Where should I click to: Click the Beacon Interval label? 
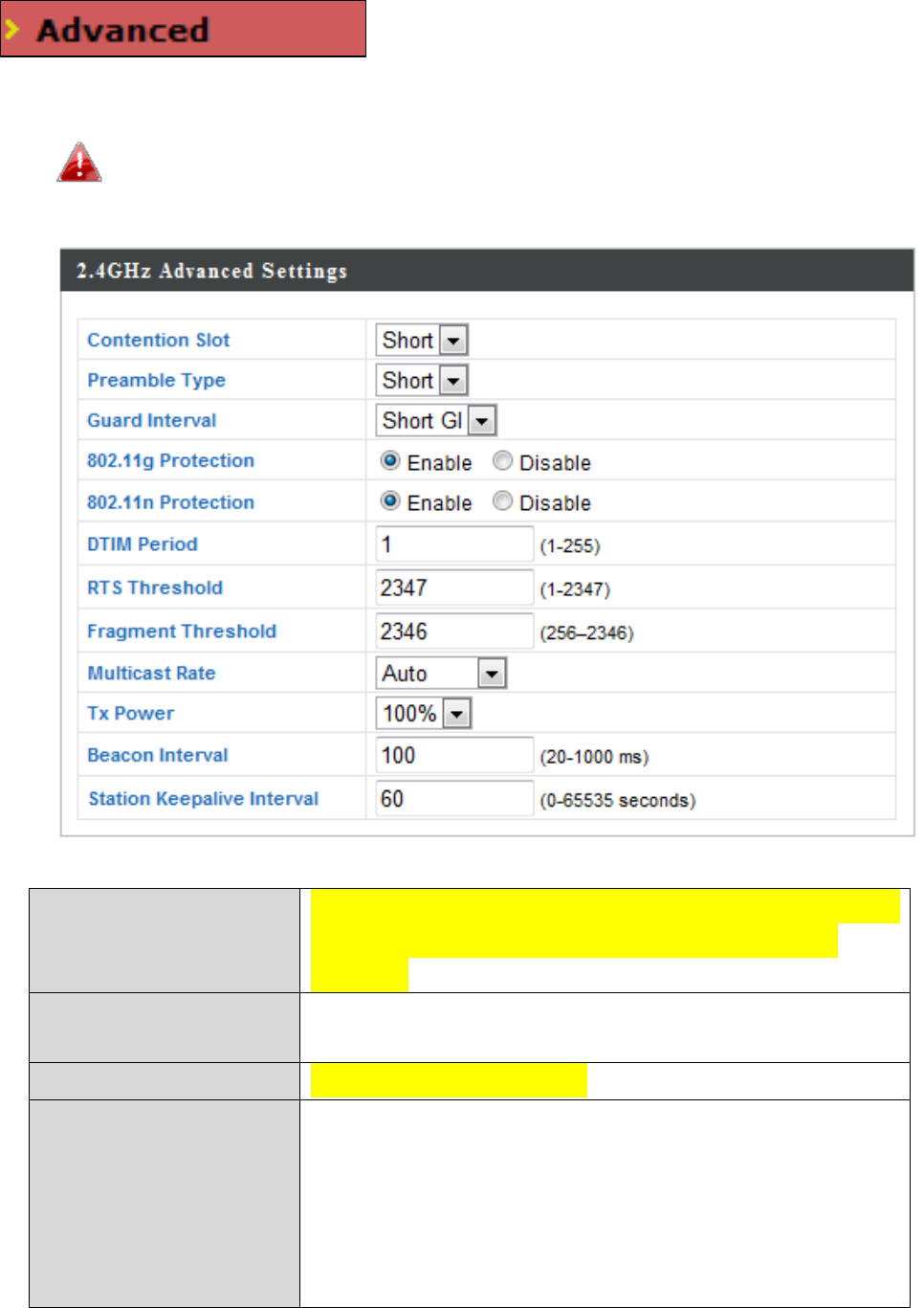pyautogui.click(x=158, y=756)
